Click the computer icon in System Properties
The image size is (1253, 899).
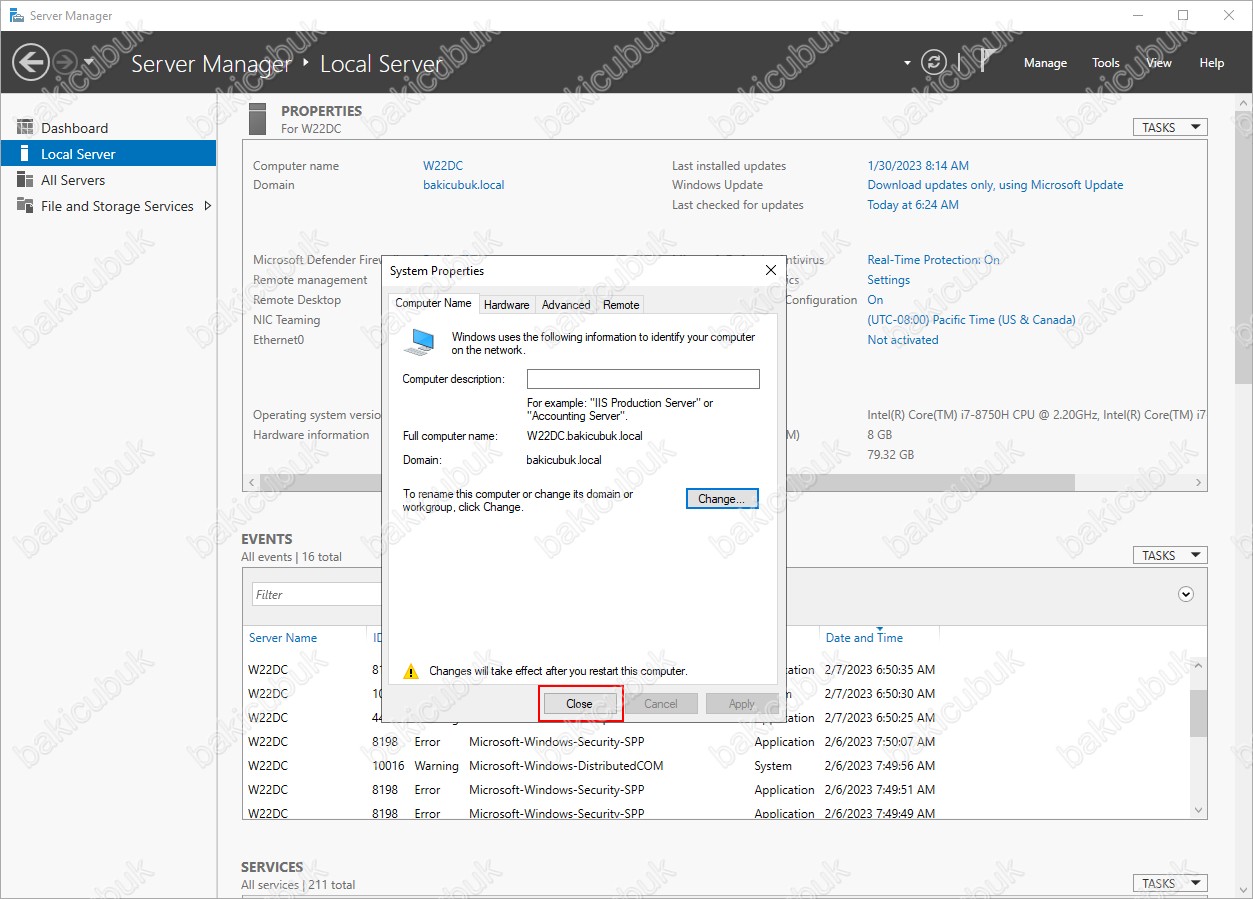419,342
